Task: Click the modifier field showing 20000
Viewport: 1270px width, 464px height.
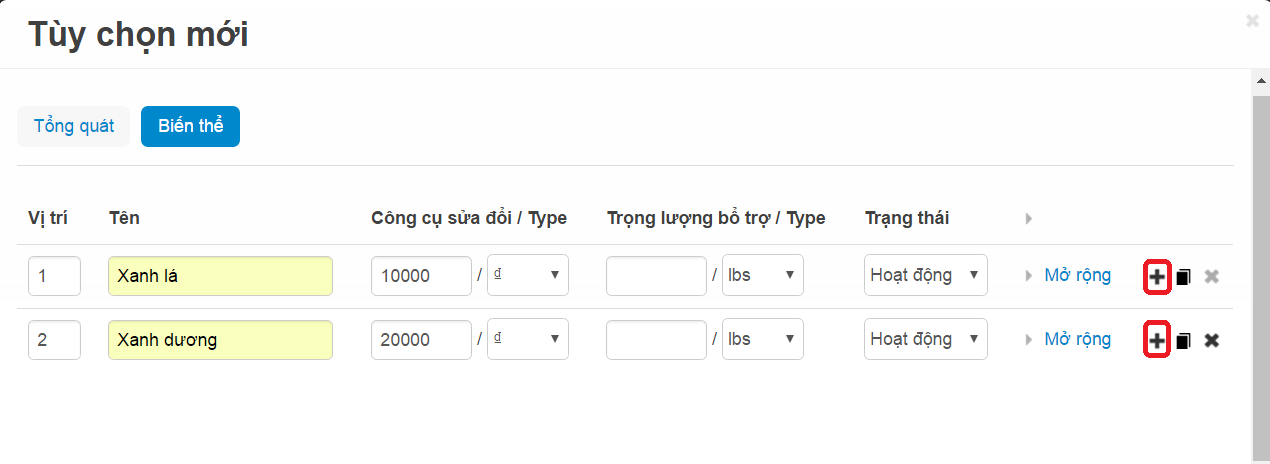Action: 421,339
